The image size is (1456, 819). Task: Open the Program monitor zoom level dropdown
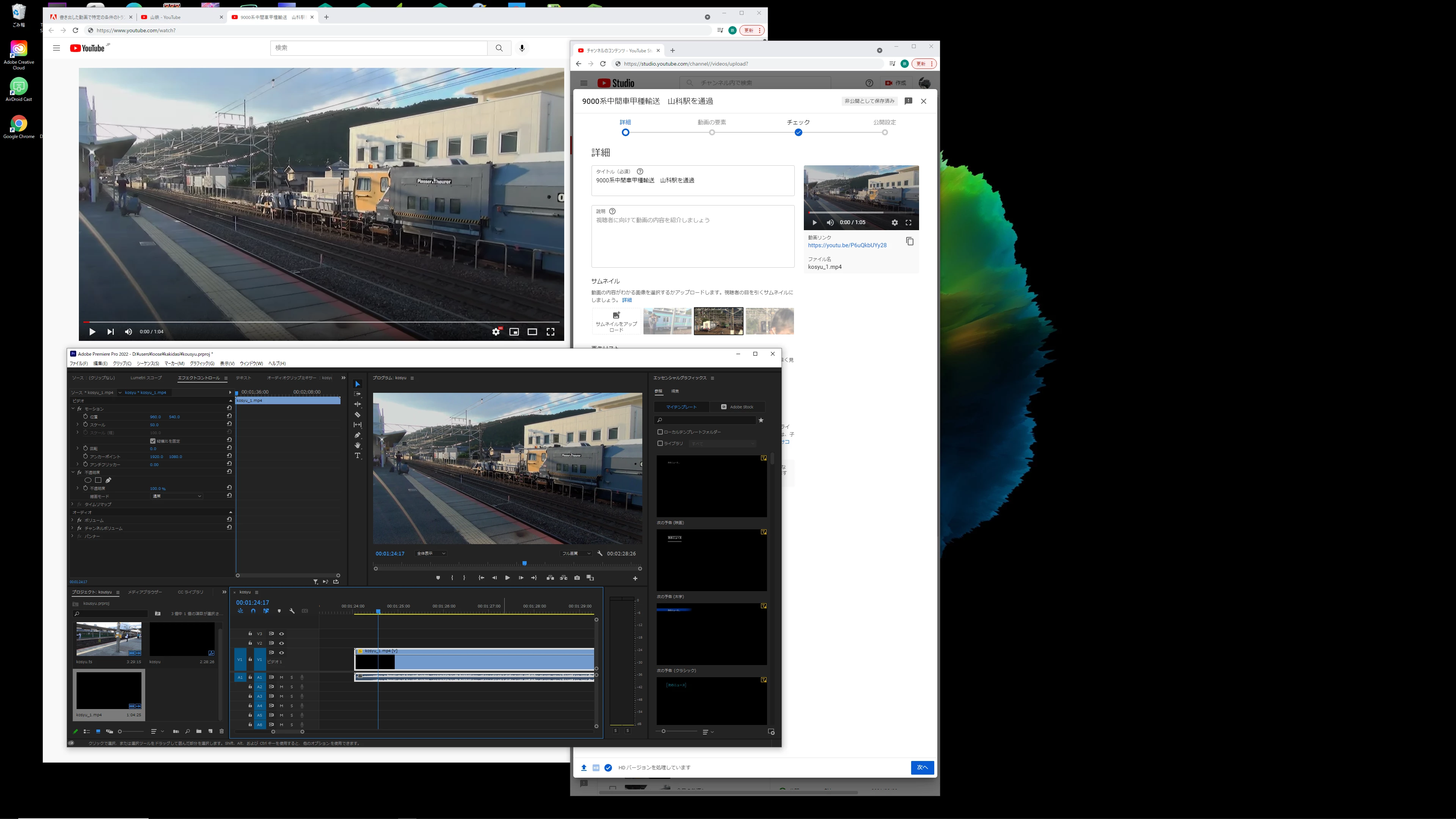(x=431, y=553)
